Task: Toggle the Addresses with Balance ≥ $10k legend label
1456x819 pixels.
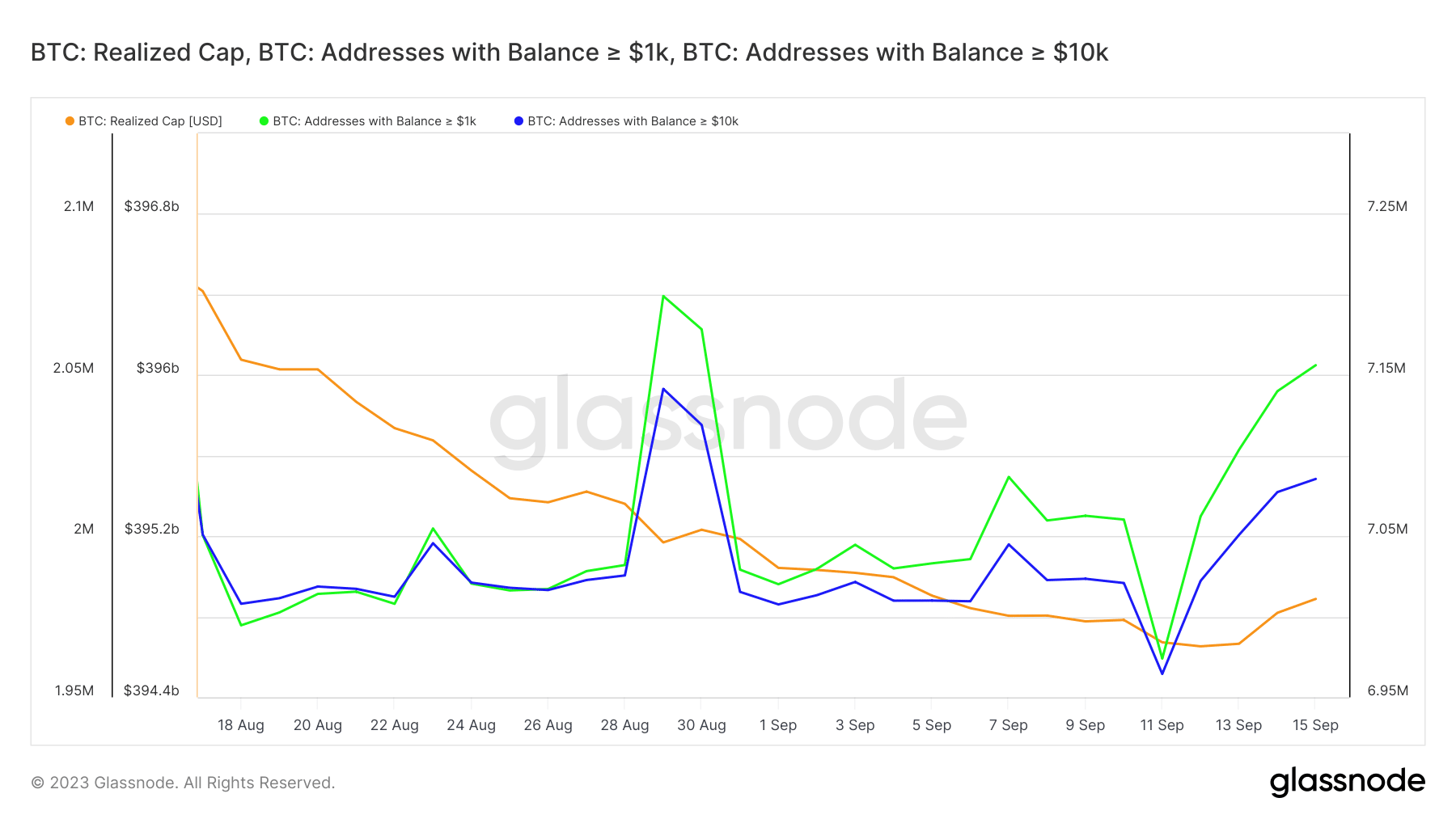Action: (x=633, y=121)
